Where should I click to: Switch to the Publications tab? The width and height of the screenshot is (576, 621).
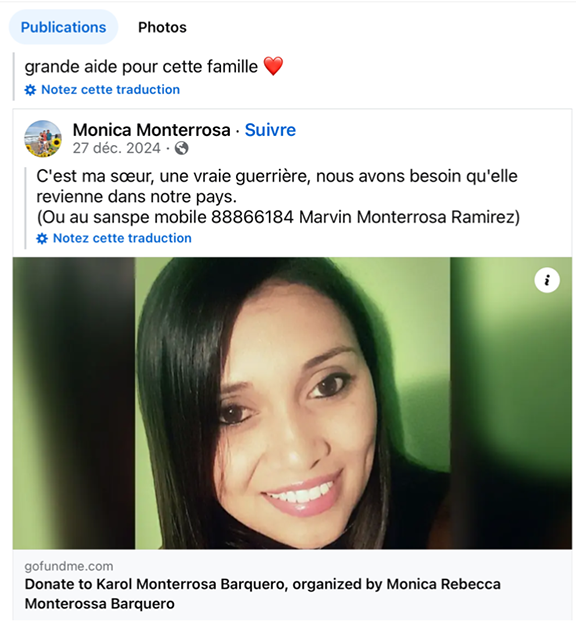coord(63,27)
